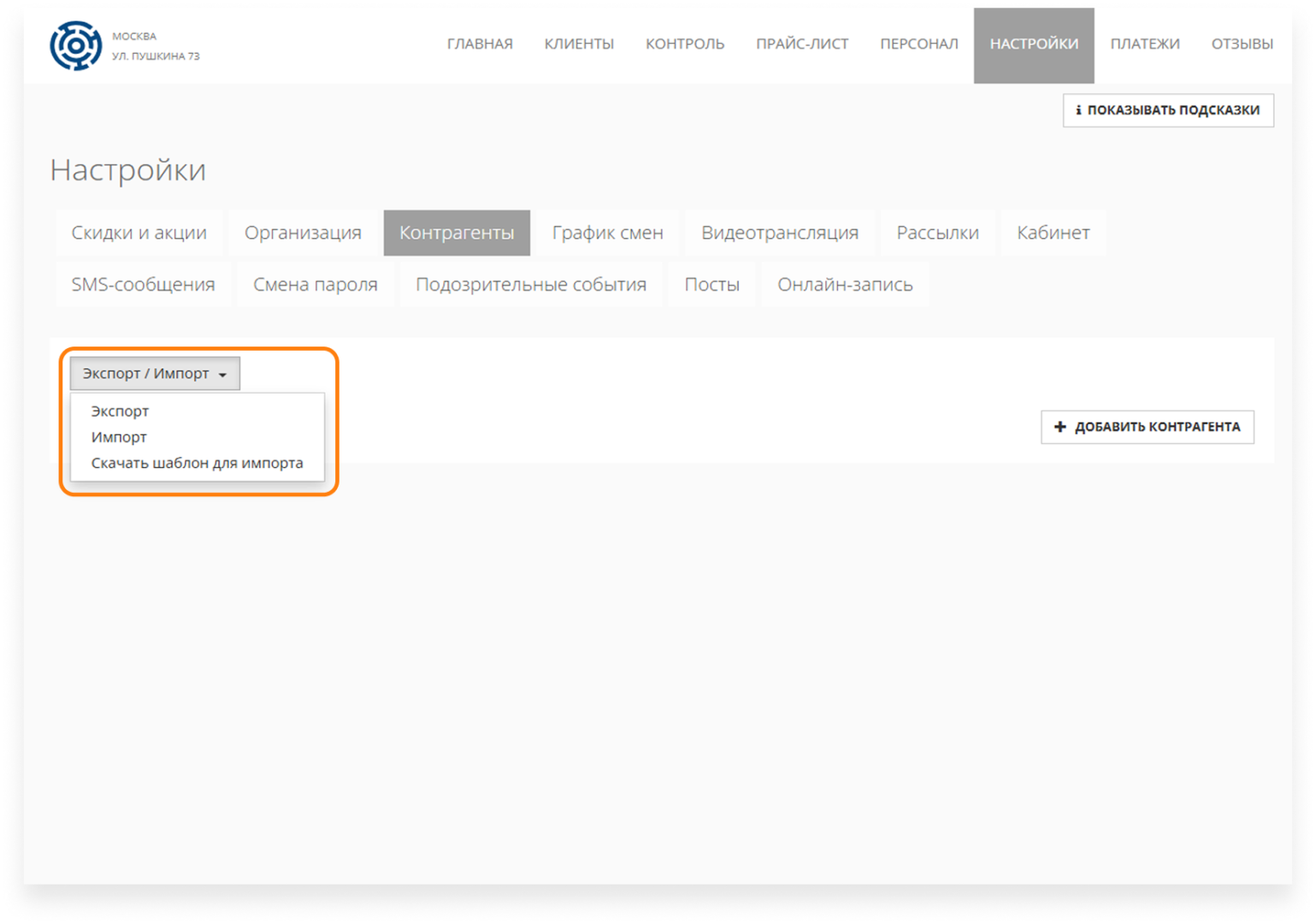The width and height of the screenshot is (1316, 924).
Task: Go to Клиенты in top navigation
Action: tap(579, 44)
